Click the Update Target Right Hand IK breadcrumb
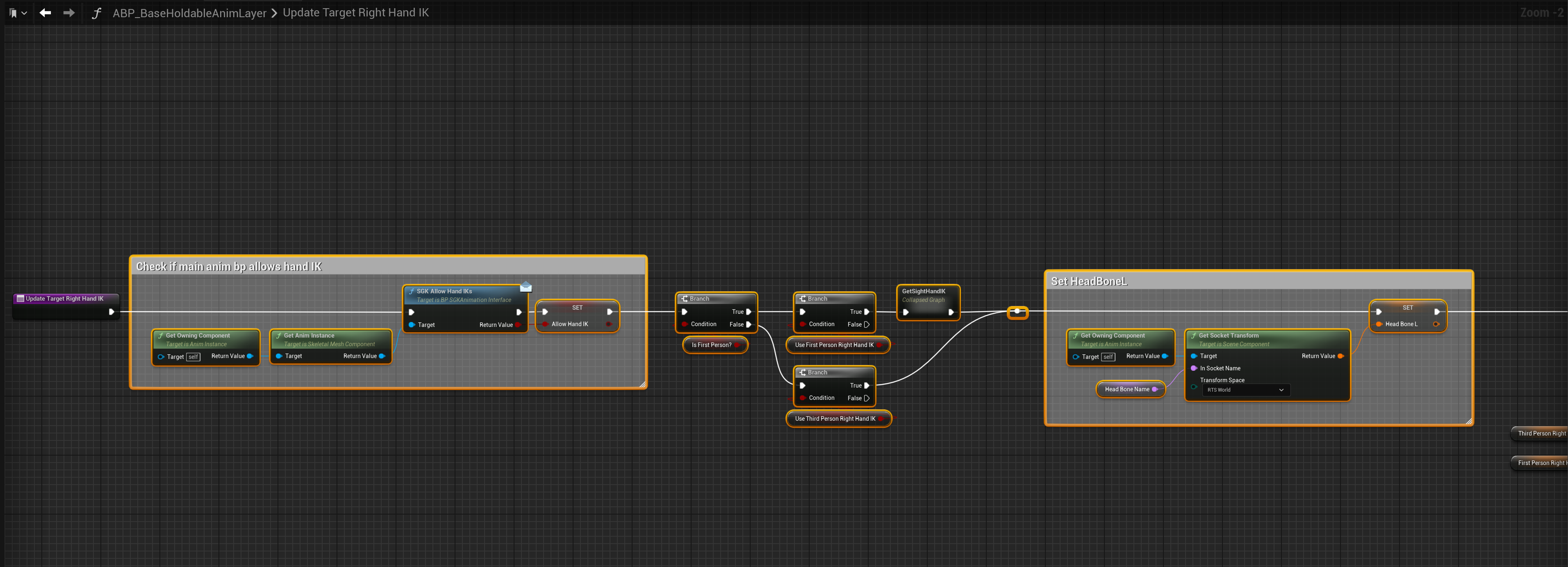The image size is (1568, 567). [355, 13]
